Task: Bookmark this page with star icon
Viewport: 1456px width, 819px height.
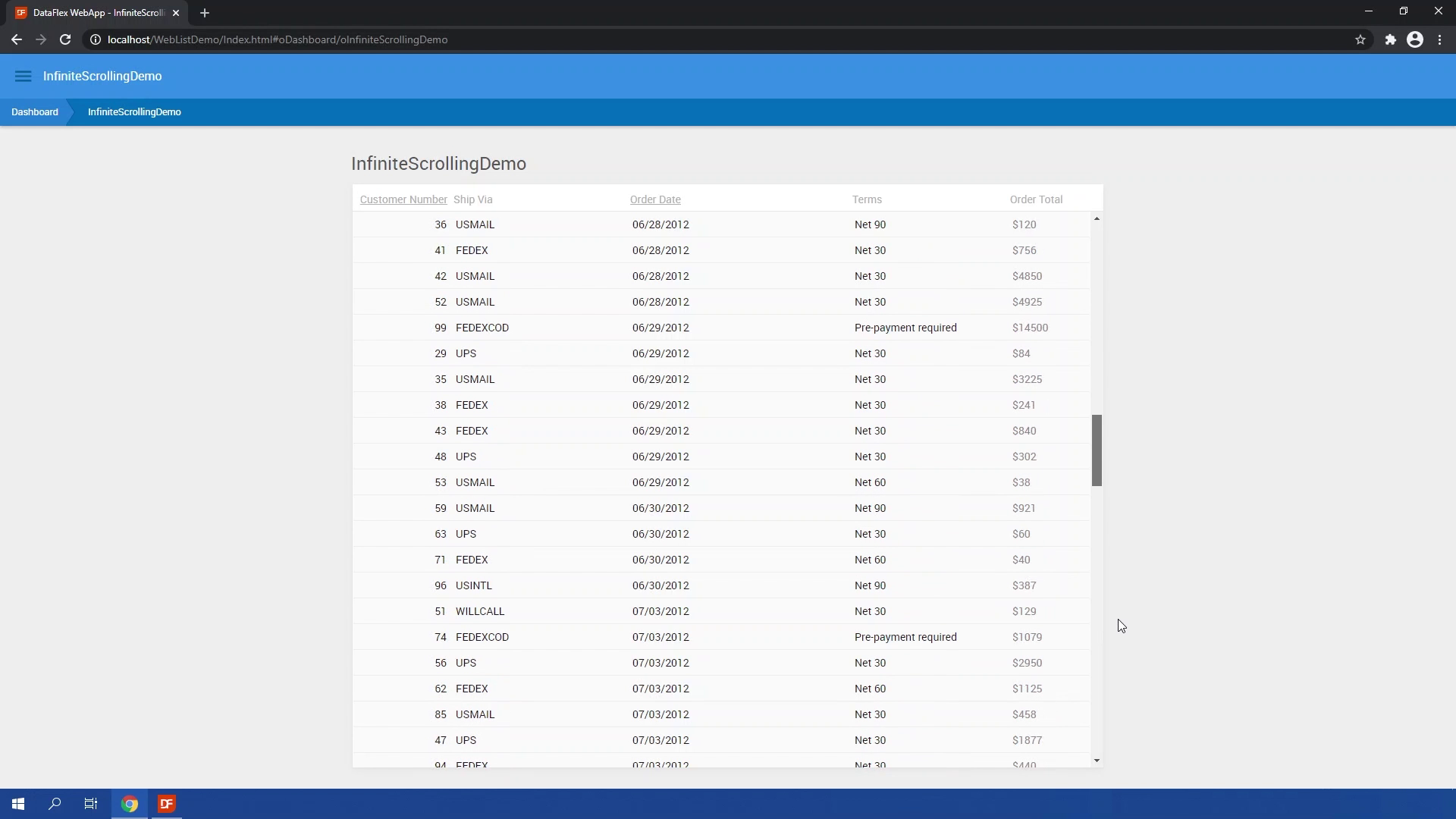Action: pos(1360,39)
